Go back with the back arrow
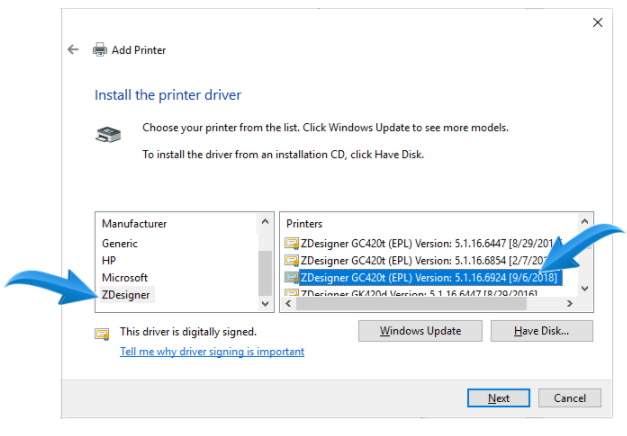Image resolution: width=627 pixels, height=436 pixels. 73,50
